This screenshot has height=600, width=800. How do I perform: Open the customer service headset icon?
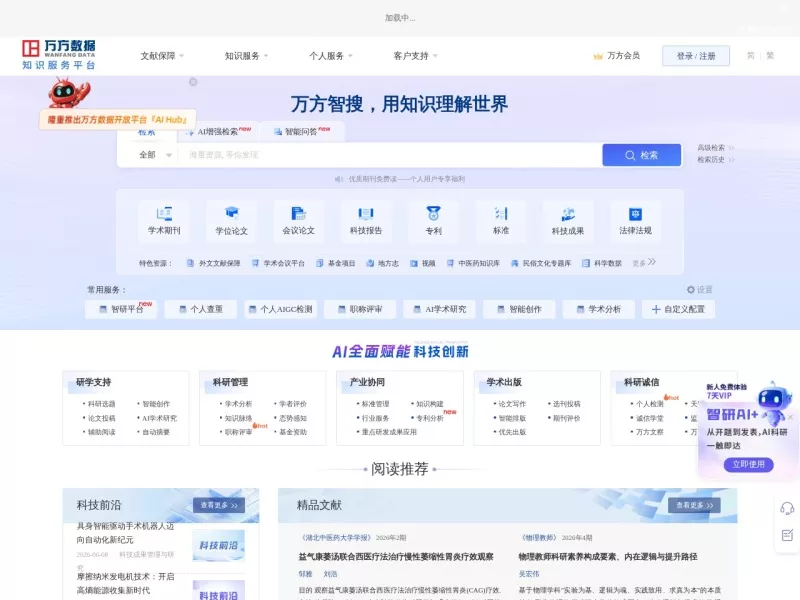pyautogui.click(x=787, y=508)
